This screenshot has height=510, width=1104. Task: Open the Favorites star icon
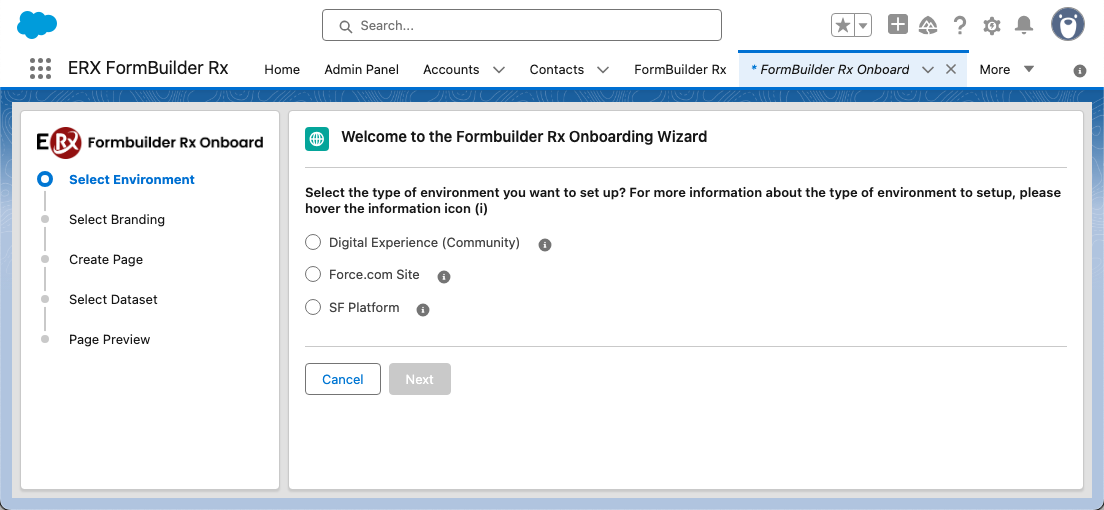[x=843, y=25]
